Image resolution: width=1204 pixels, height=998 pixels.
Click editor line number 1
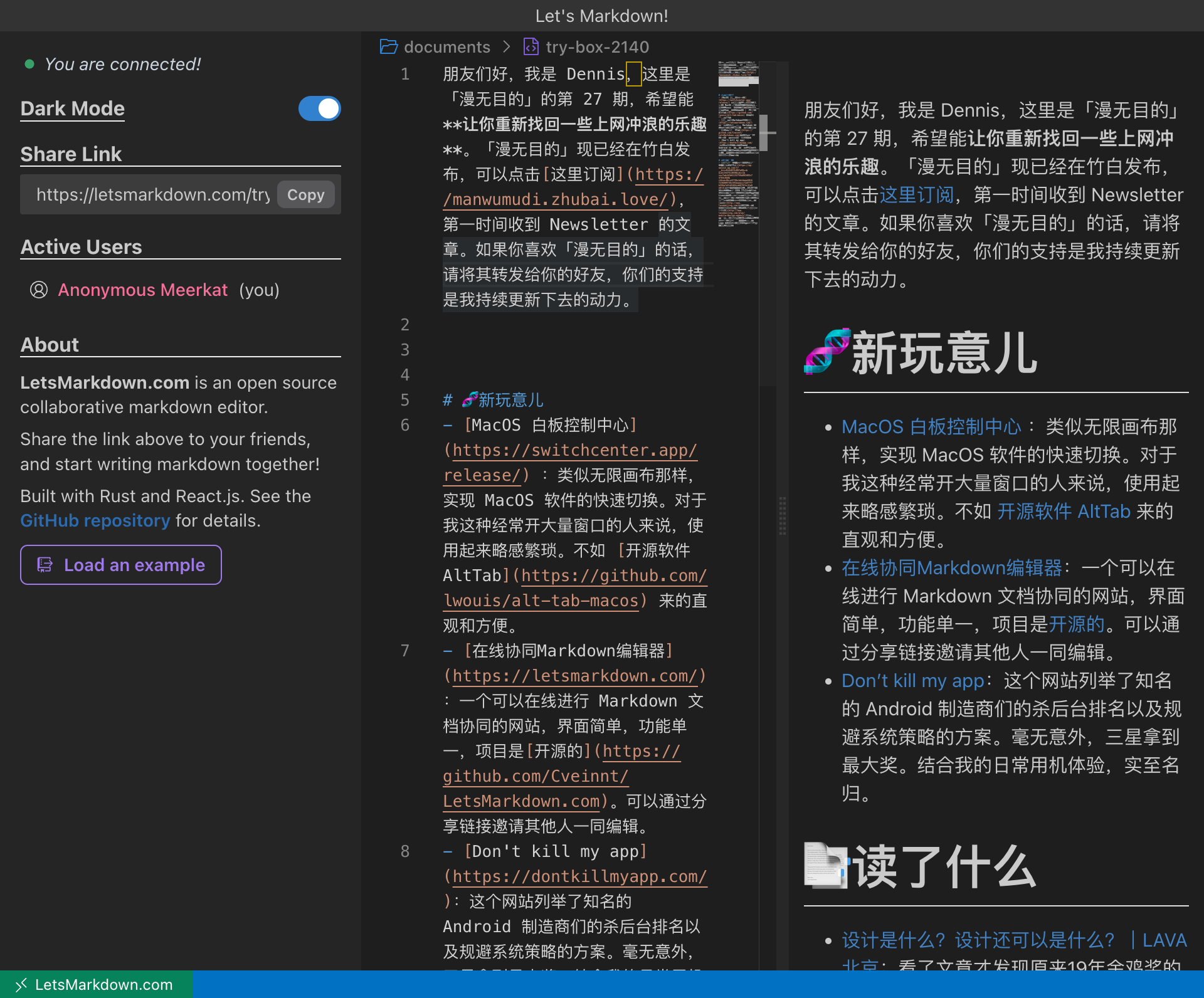pos(405,74)
